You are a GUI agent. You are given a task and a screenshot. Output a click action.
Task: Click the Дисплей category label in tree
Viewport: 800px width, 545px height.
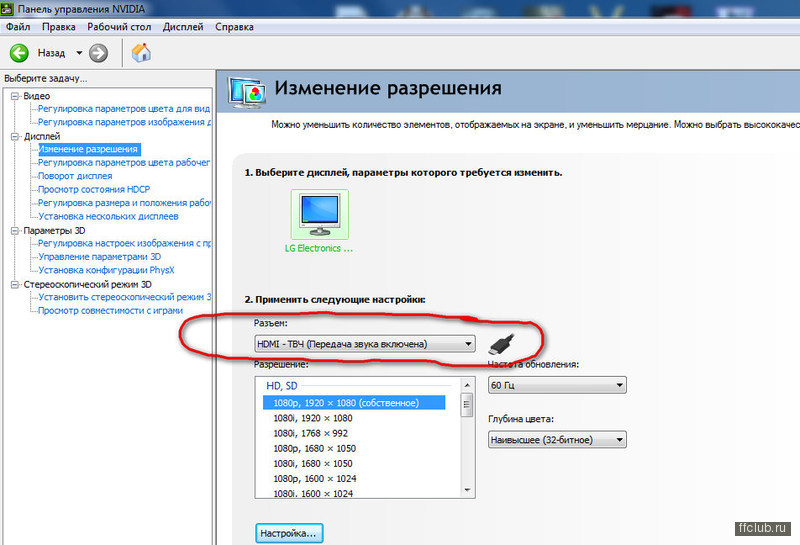(x=42, y=136)
